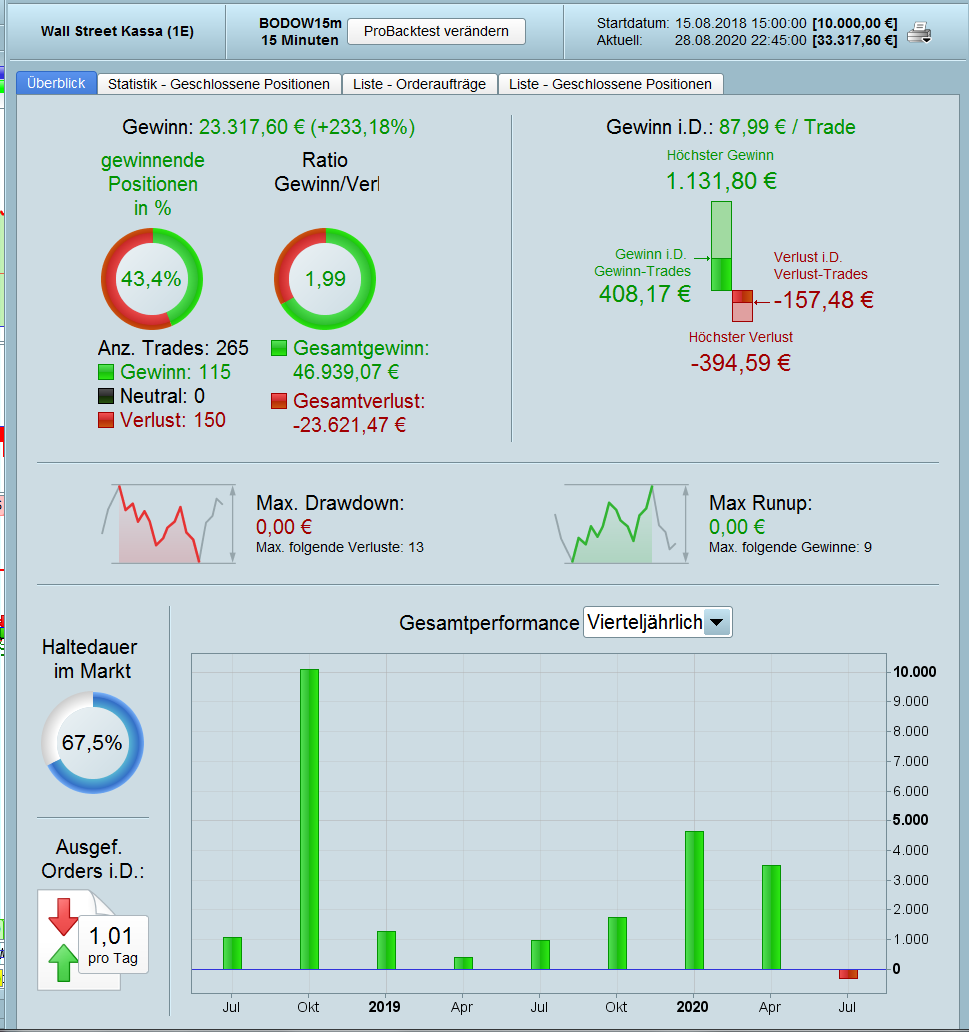Click the red Verlust legend swatch
Screen dimensions: 969x1032
106,420
